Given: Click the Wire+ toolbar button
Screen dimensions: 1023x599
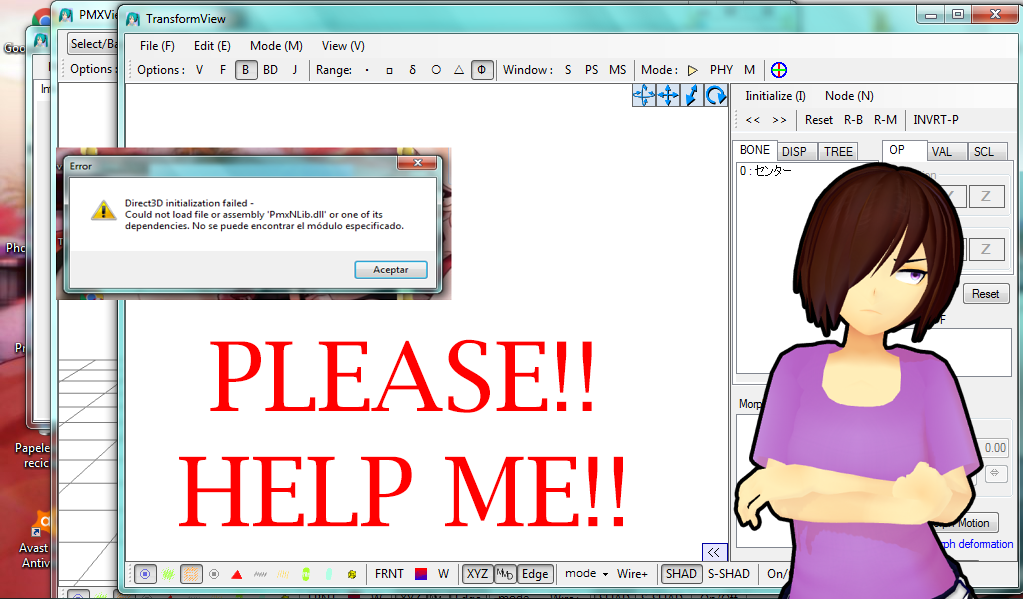Looking at the screenshot, I should pos(632,574).
